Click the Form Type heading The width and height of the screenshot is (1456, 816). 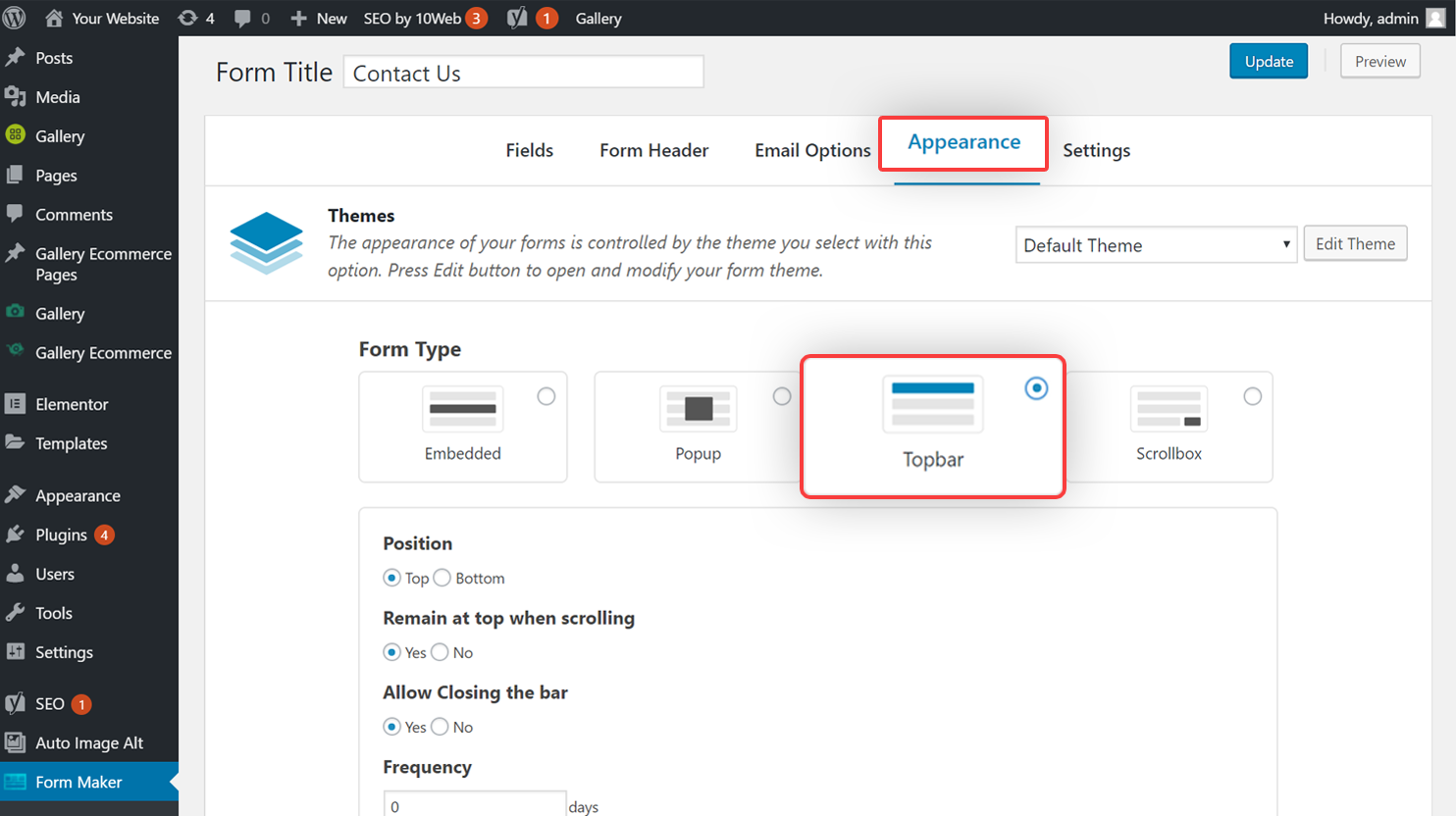410,349
